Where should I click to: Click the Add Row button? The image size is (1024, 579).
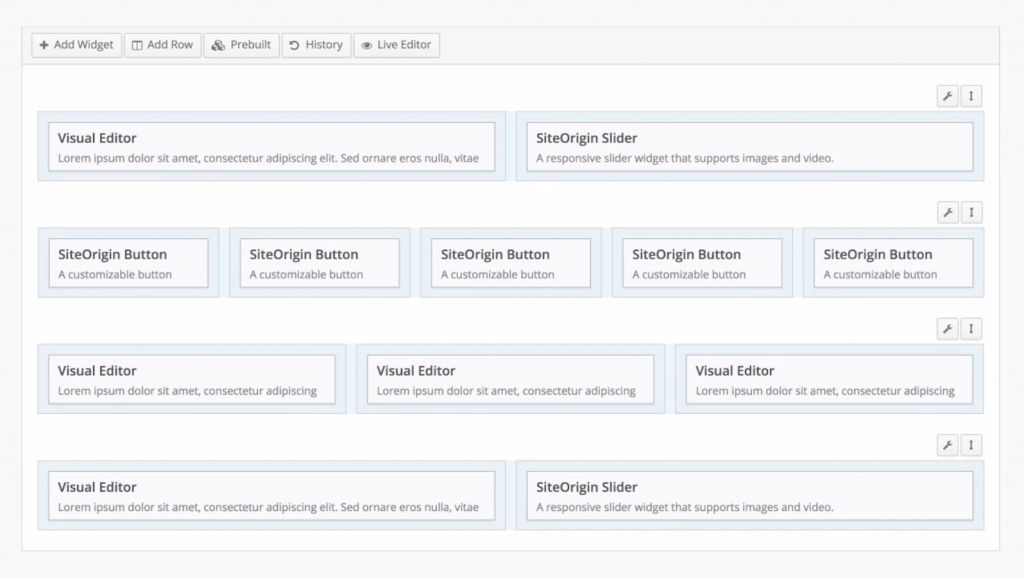coord(162,45)
